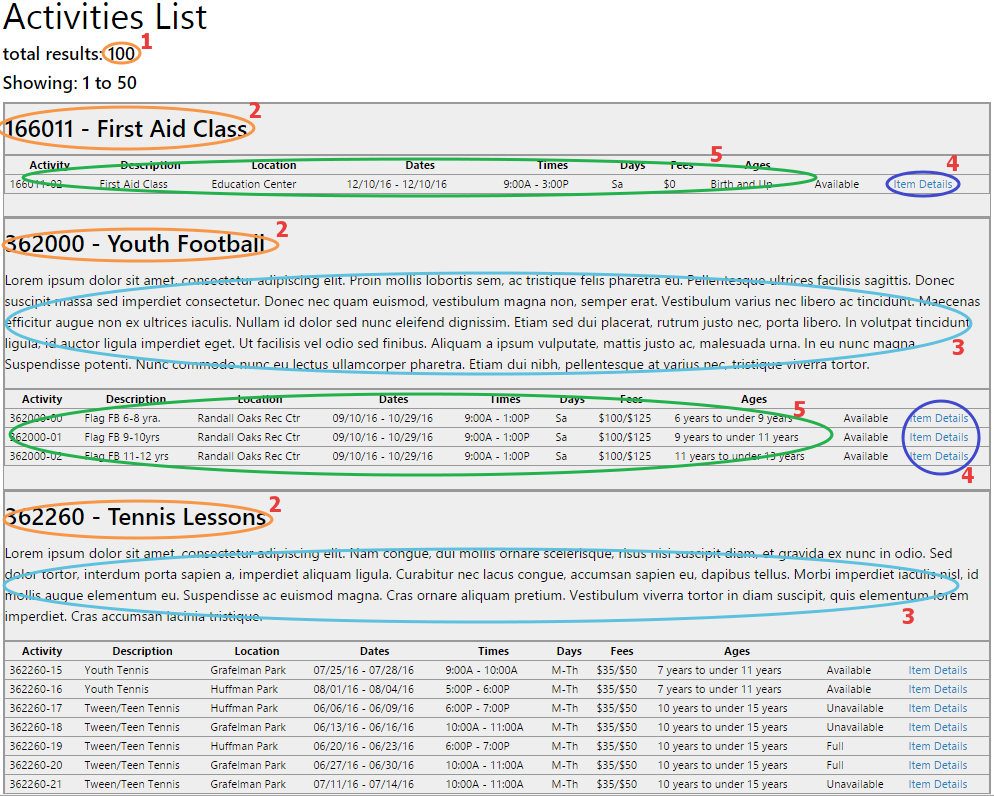The height and width of the screenshot is (796, 994).
Task: Click the '362000 - Youth Football' heading
Action: (x=135, y=244)
